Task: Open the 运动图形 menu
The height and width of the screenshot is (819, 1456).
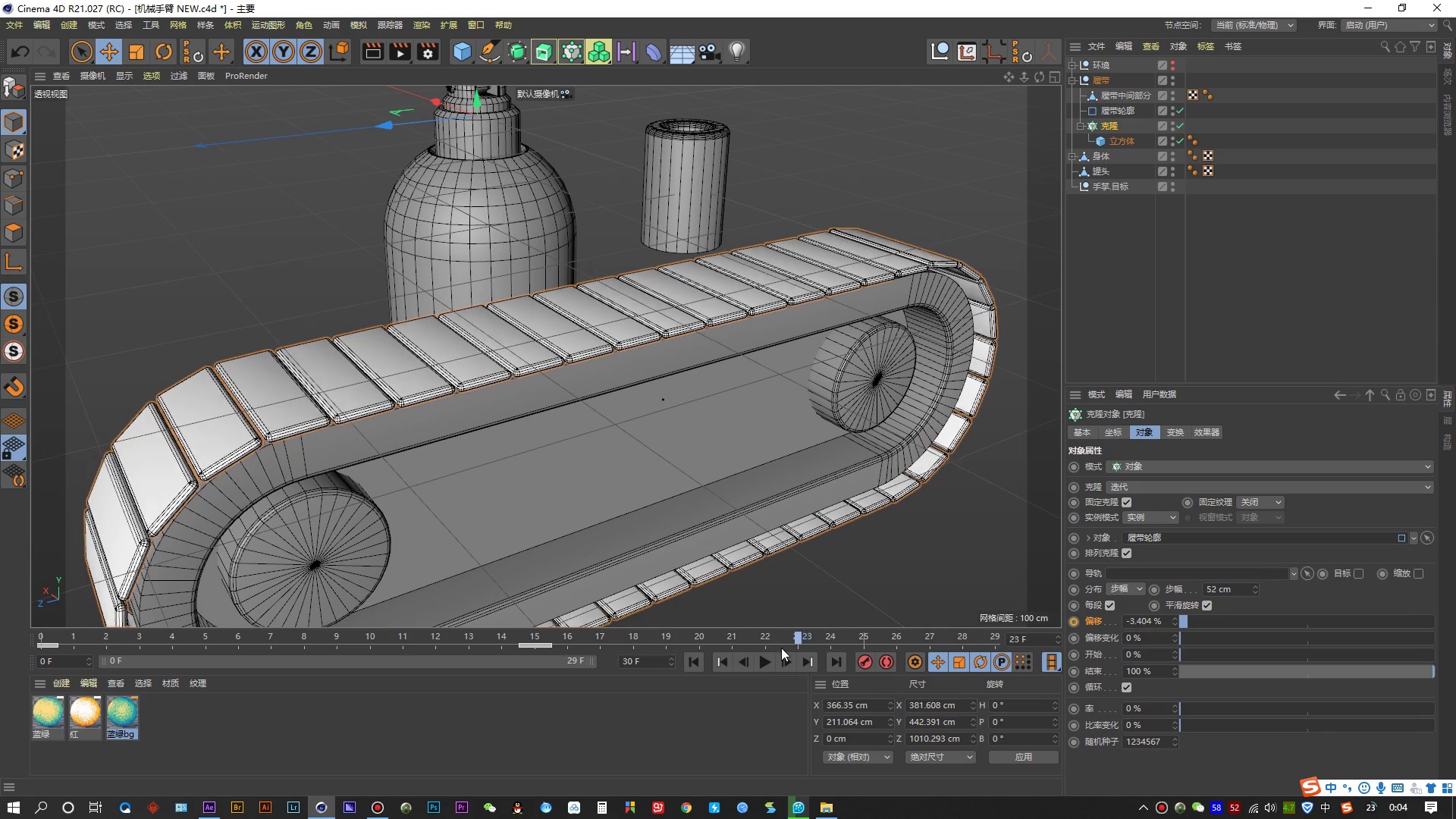Action: click(268, 25)
